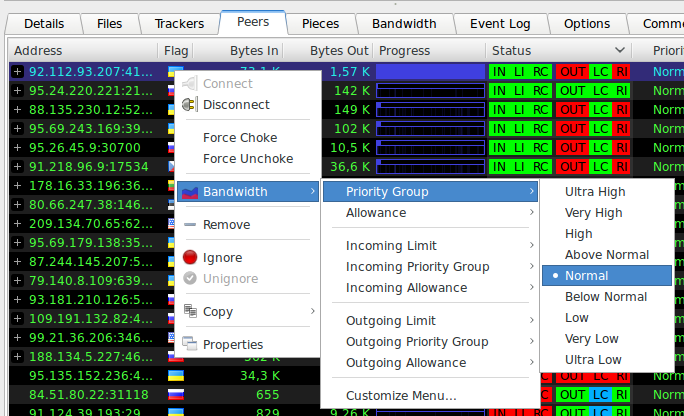This screenshot has width=684, height=416.
Task: Open Incoming Priority Group submenu
Action: click(x=430, y=266)
